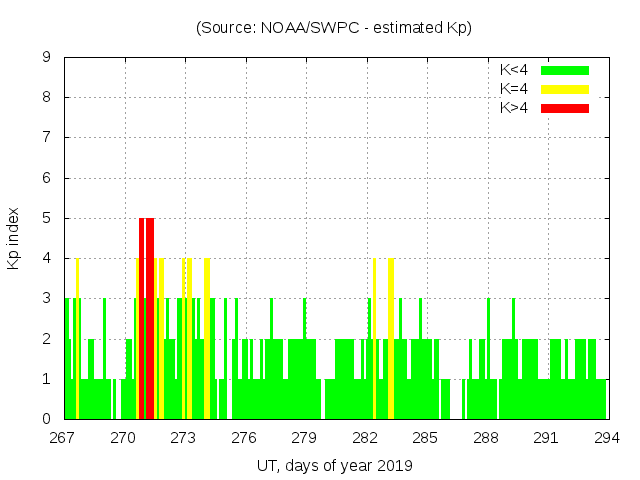640x480 pixels.
Task: Click the x-axis tick label 294
Action: (606, 437)
